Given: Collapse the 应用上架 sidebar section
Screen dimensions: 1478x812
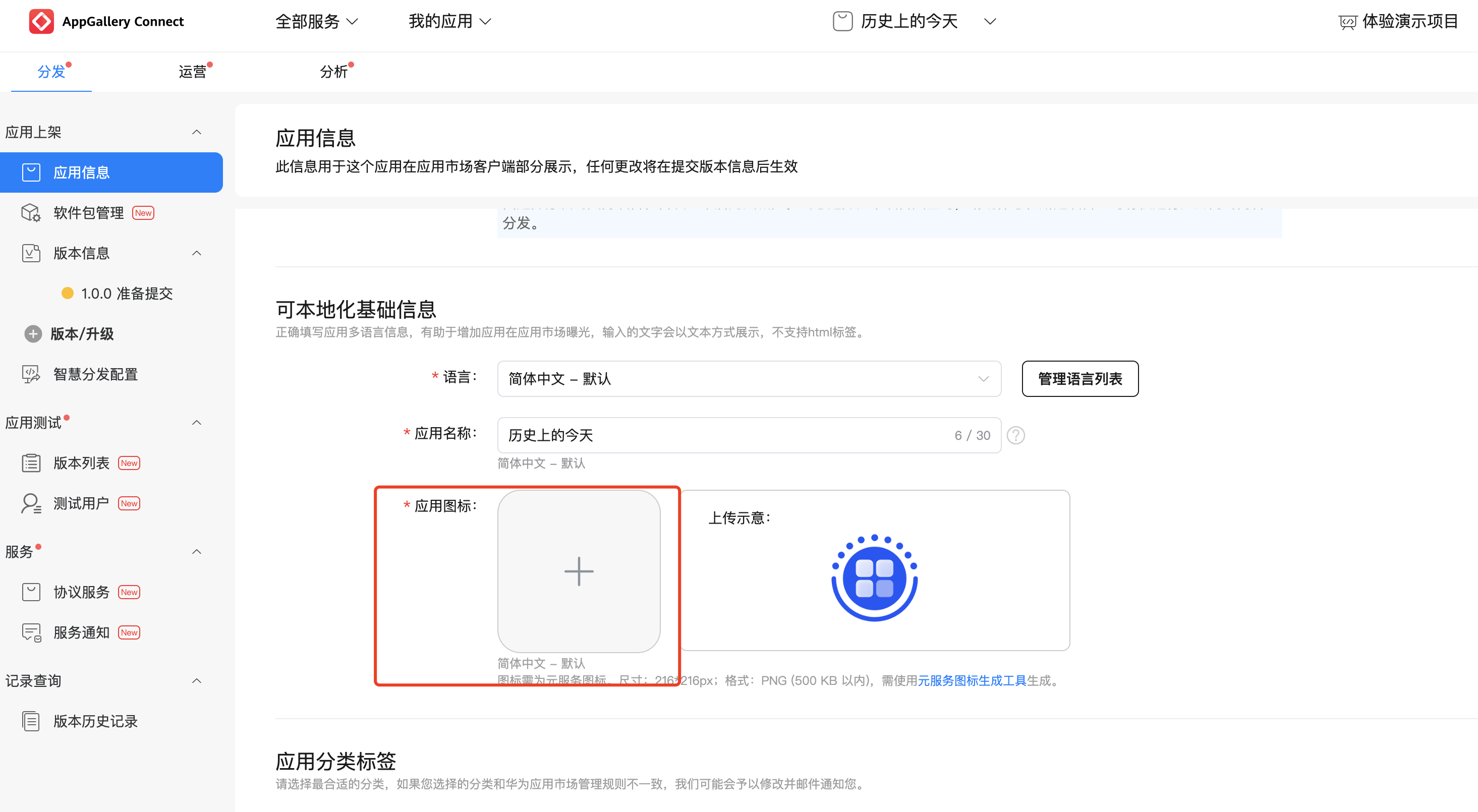Looking at the screenshot, I should pyautogui.click(x=196, y=133).
